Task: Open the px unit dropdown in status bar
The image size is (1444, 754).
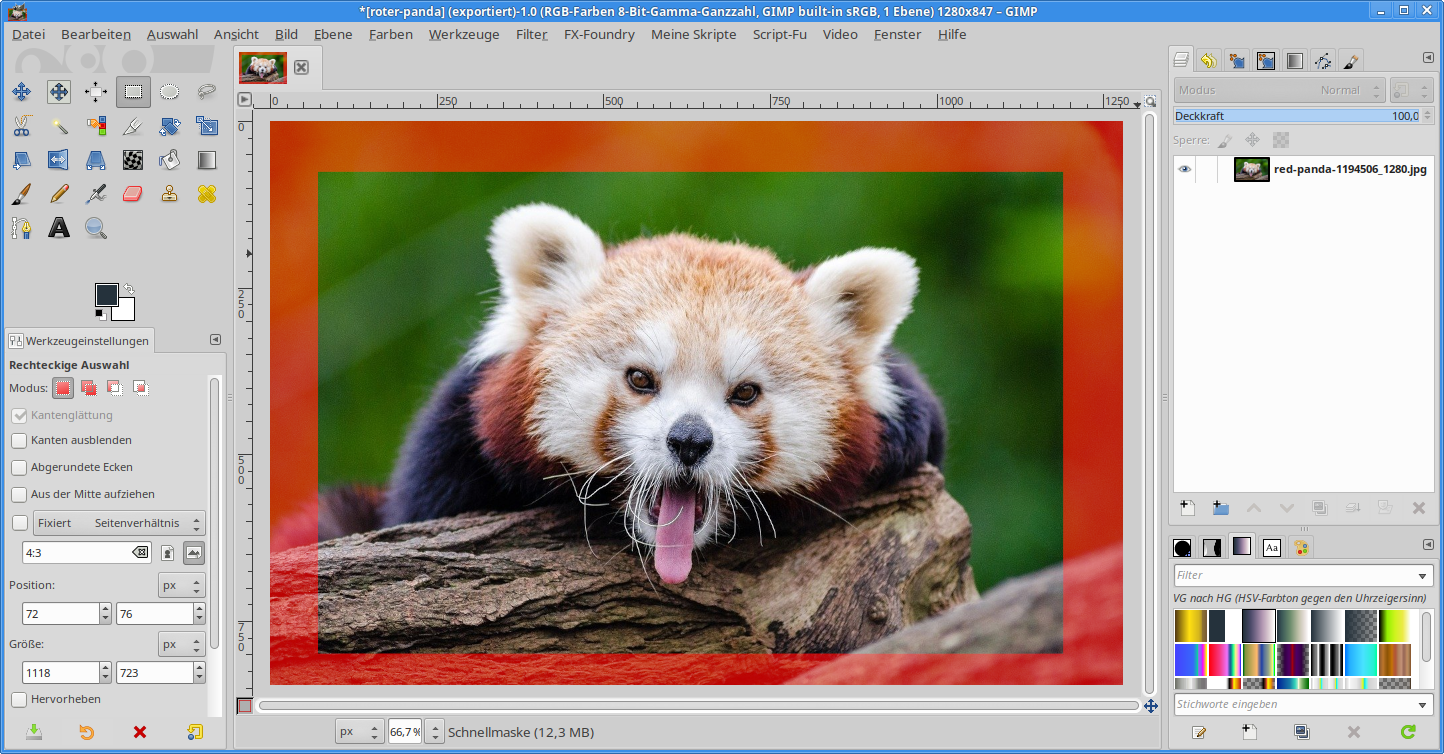Action: click(x=359, y=732)
